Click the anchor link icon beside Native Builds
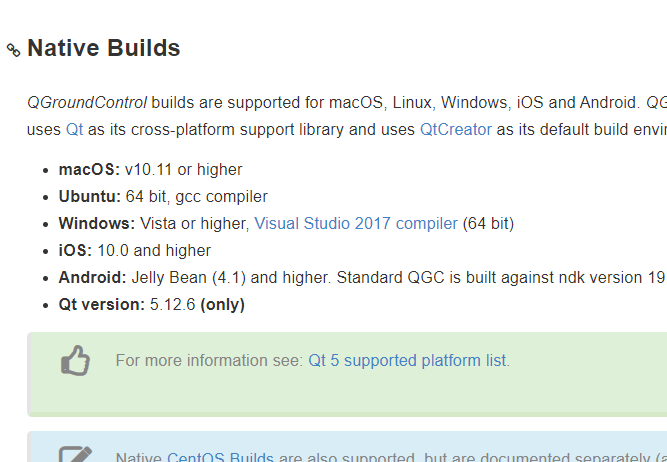This screenshot has height=462, width=667. [13, 50]
